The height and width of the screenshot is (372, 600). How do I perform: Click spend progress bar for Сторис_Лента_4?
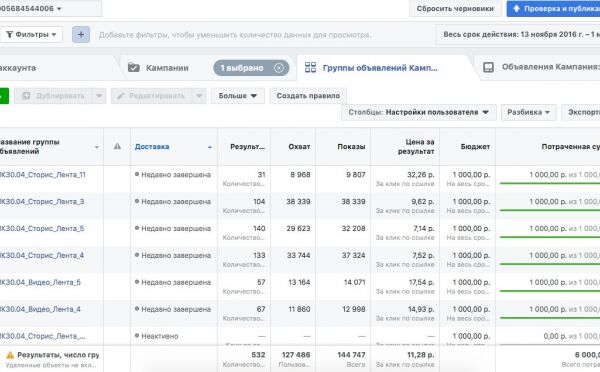(x=549, y=264)
